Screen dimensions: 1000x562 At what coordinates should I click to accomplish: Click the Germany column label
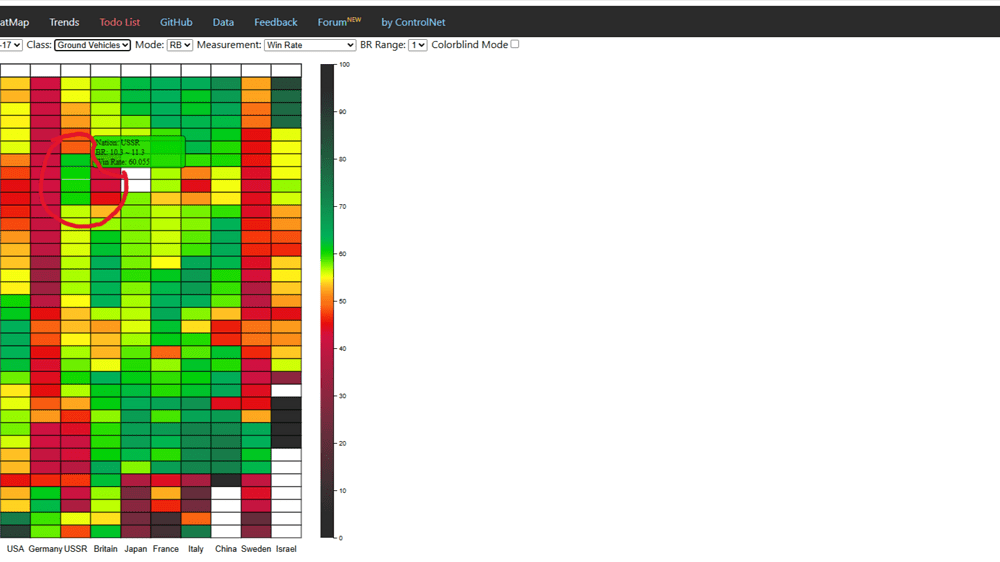(x=45, y=548)
